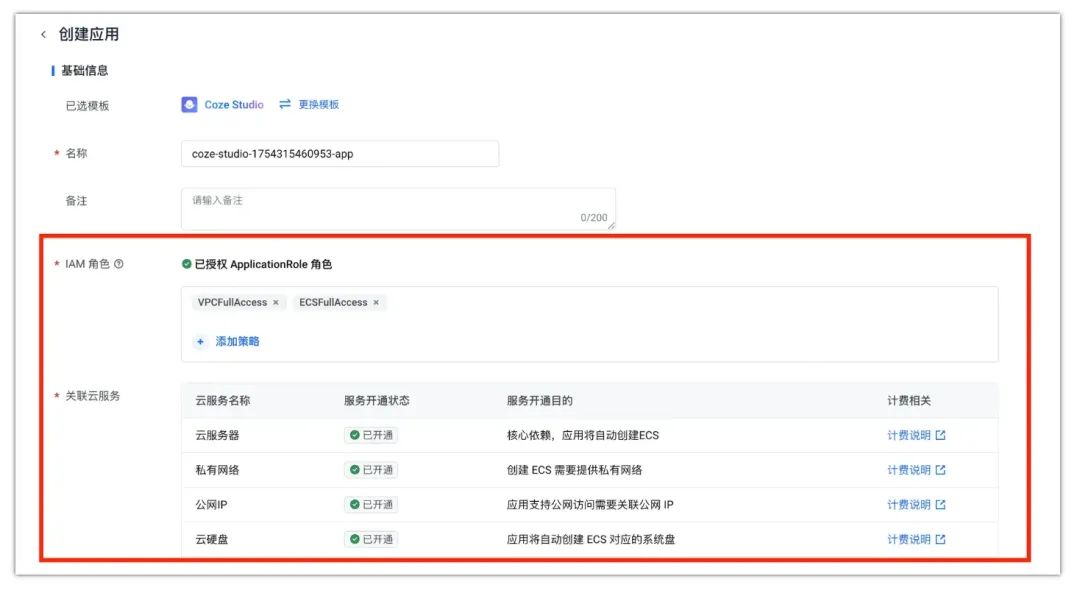Image resolution: width=1080 pixels, height=593 pixels.
Task: Remove the ECSFullAccess policy tag
Action: tap(376, 303)
